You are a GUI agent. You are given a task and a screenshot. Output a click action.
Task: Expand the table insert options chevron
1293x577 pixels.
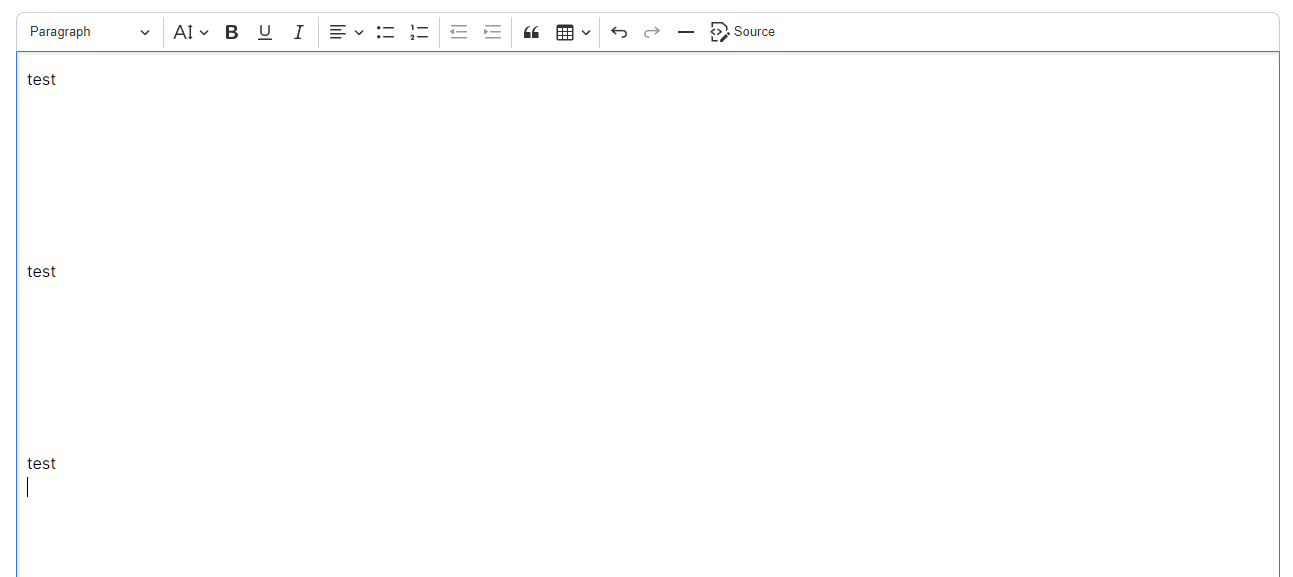tap(586, 31)
